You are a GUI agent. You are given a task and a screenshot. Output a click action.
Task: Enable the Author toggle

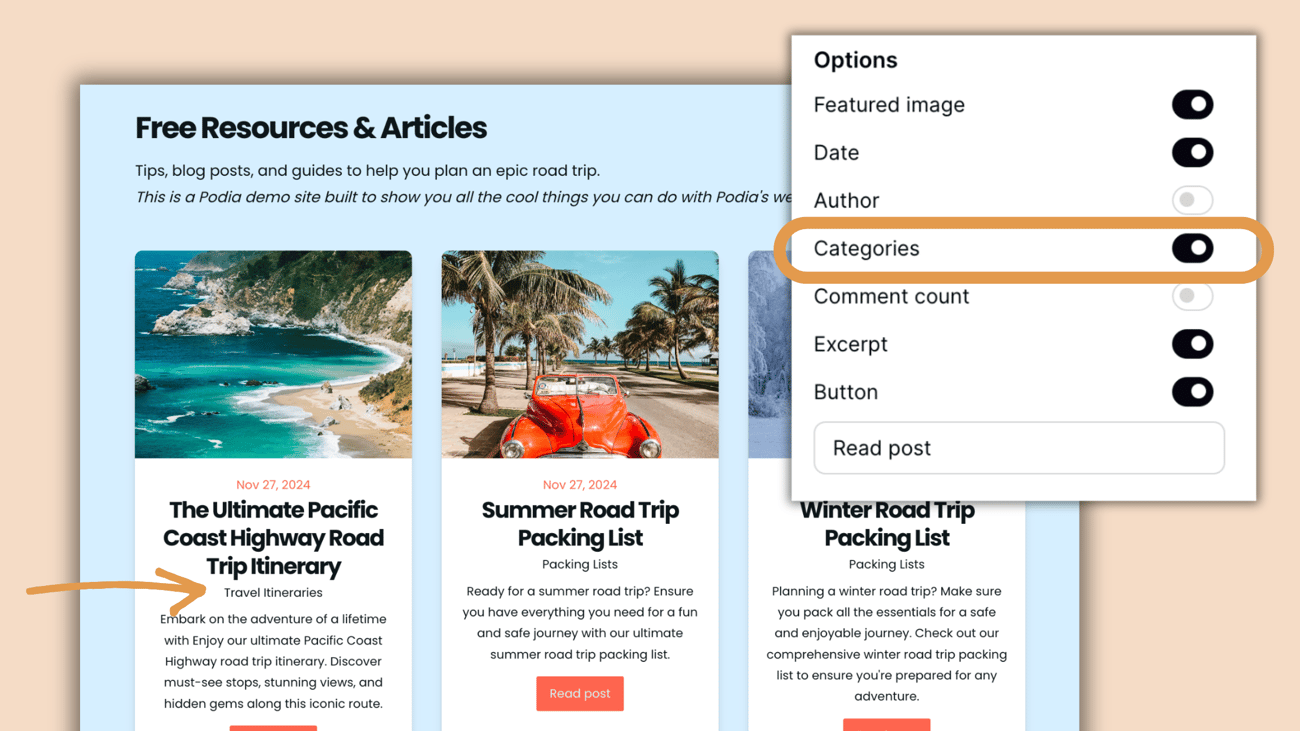pos(1192,200)
